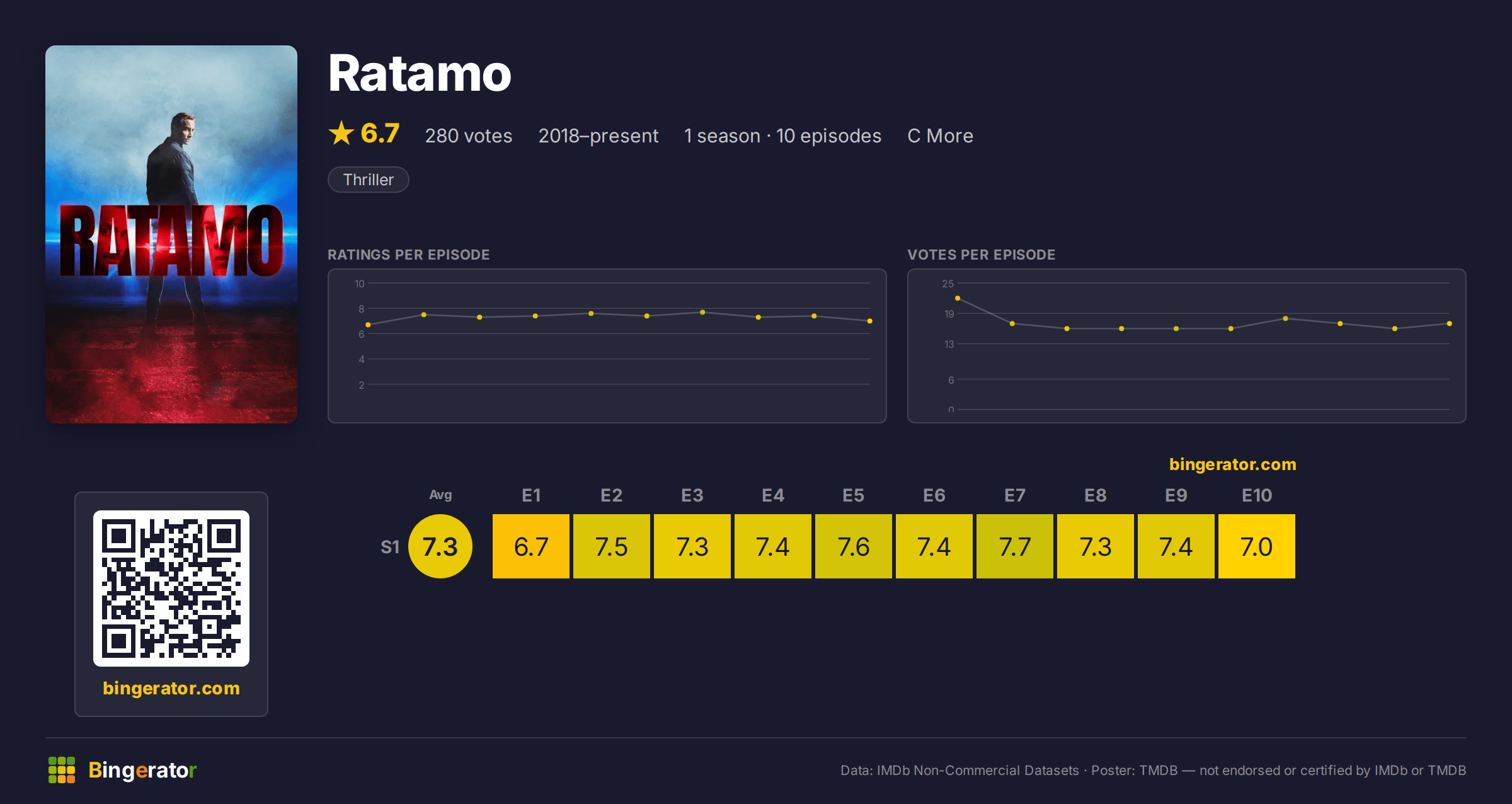Select the Thriller genre tag
Image resolution: width=1512 pixels, height=804 pixels.
coord(369,180)
